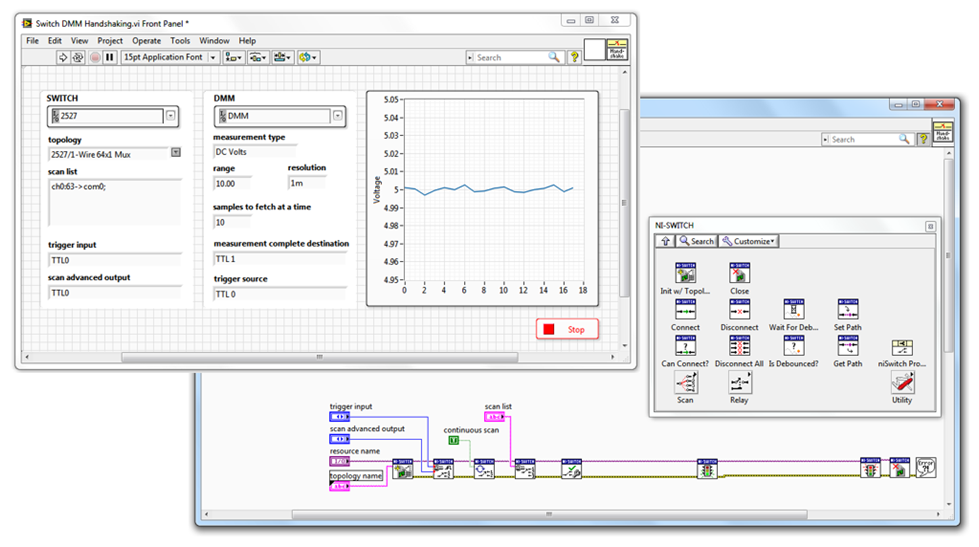Viewport: 979px width, 547px height.
Task: Click the Run arrow in the toolbar
Action: pos(62,58)
